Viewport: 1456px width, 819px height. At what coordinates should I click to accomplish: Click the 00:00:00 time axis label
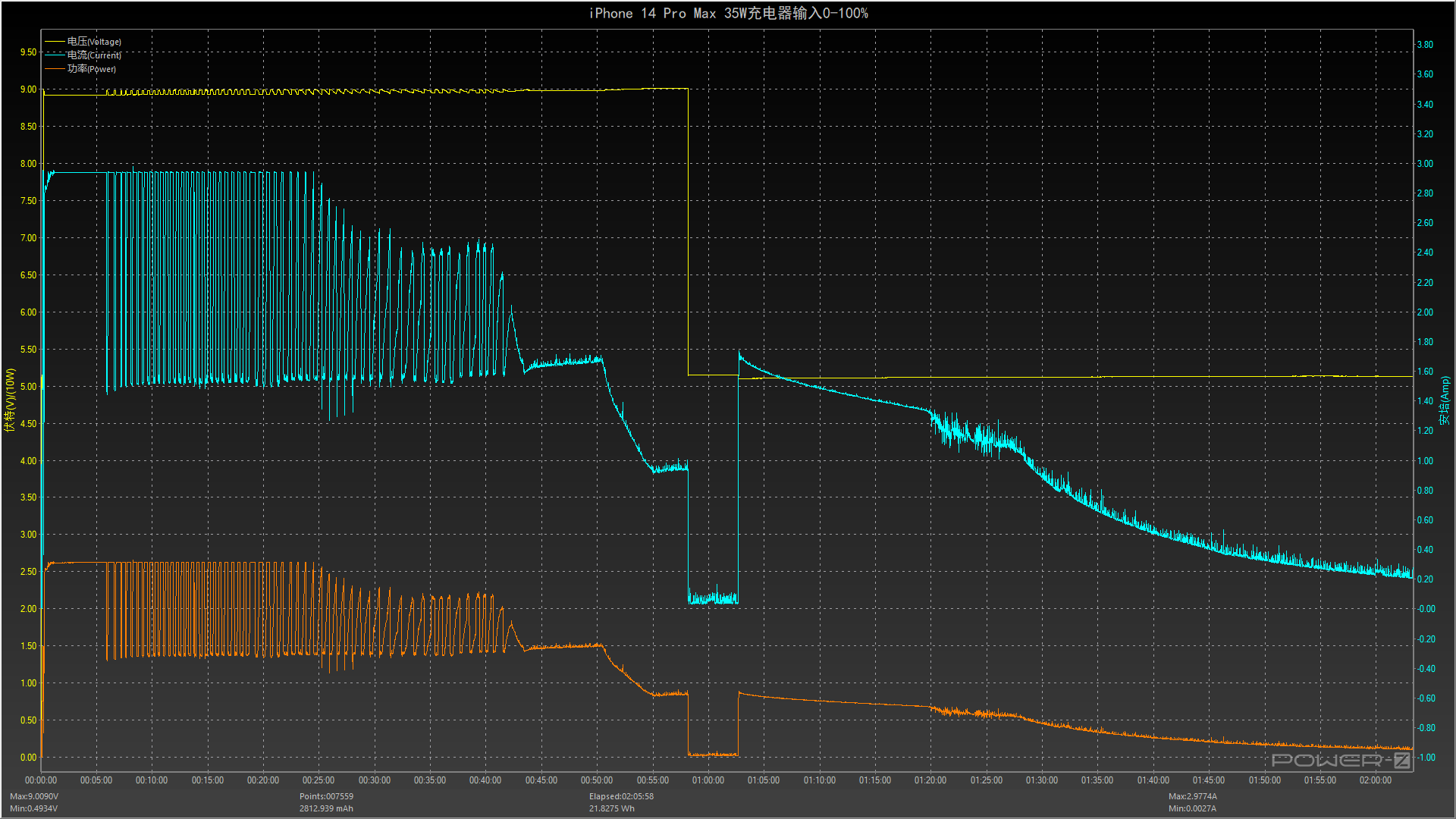coord(41,780)
